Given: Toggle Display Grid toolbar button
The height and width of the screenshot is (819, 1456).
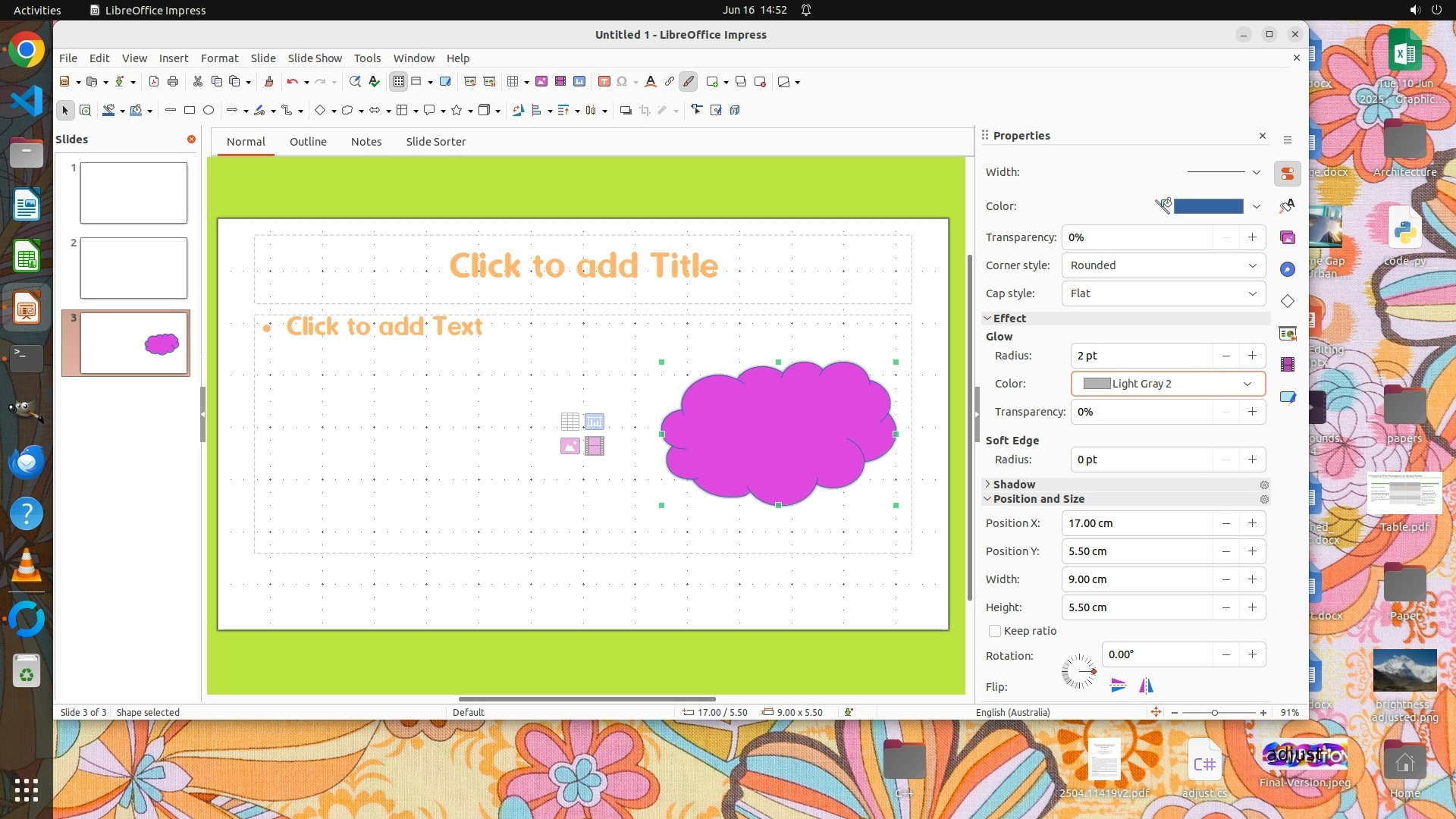Looking at the screenshot, I should (x=398, y=82).
